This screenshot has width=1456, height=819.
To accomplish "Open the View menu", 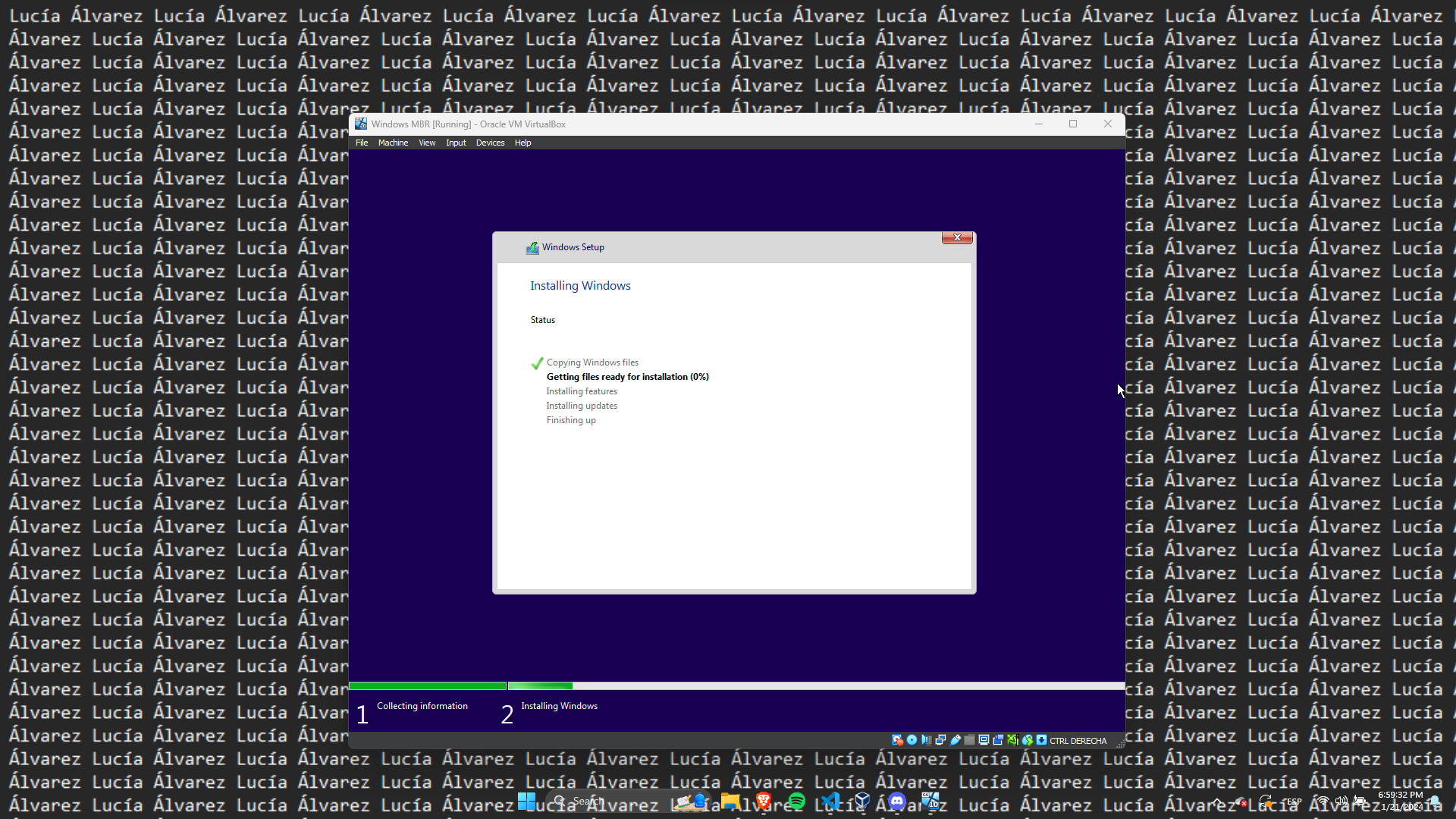I will click(x=427, y=143).
